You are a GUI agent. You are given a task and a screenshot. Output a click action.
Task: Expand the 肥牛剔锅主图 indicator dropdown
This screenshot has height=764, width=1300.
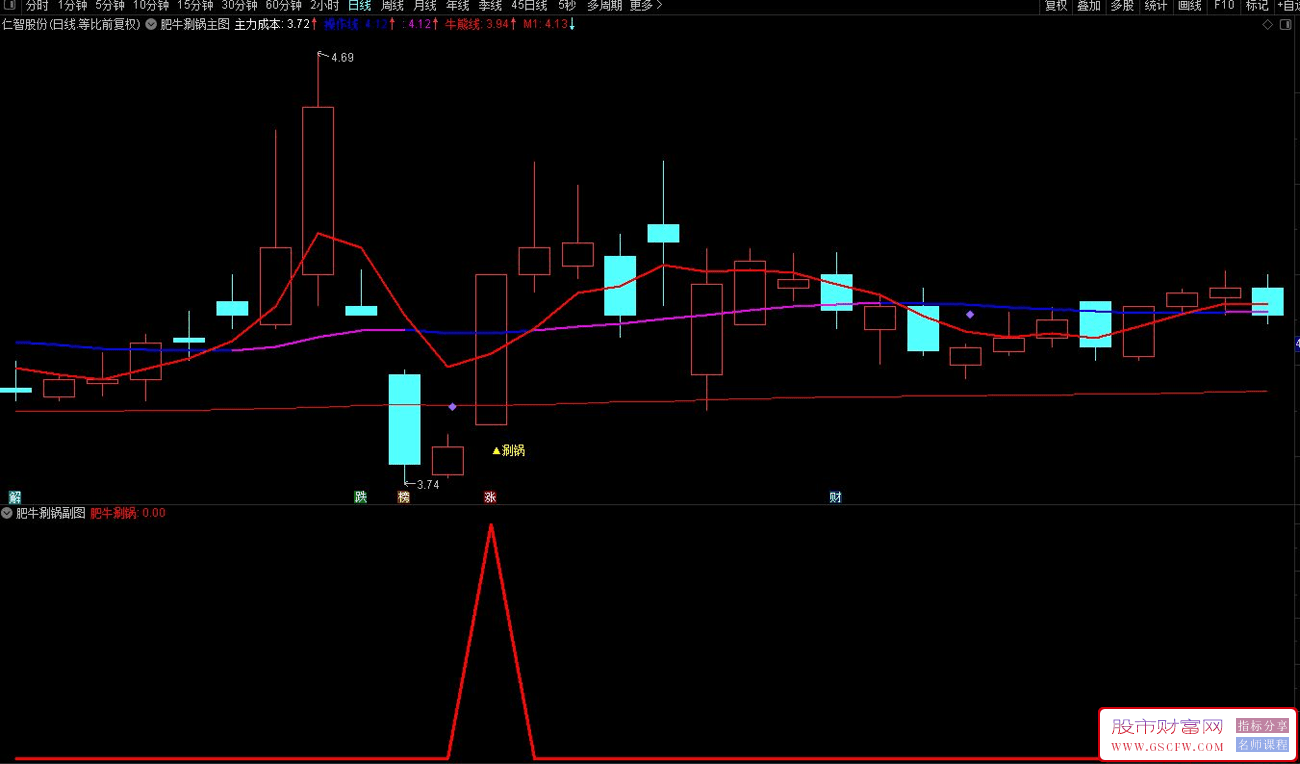(x=151, y=25)
